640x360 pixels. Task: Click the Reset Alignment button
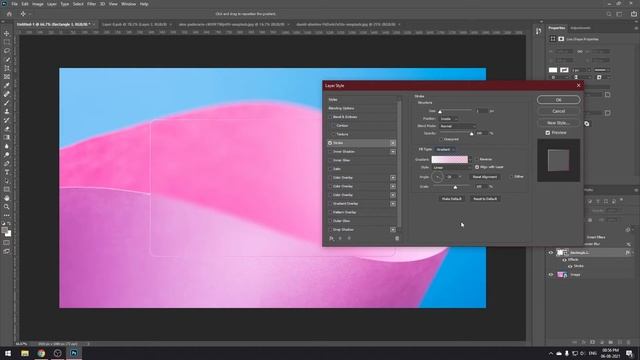484,177
